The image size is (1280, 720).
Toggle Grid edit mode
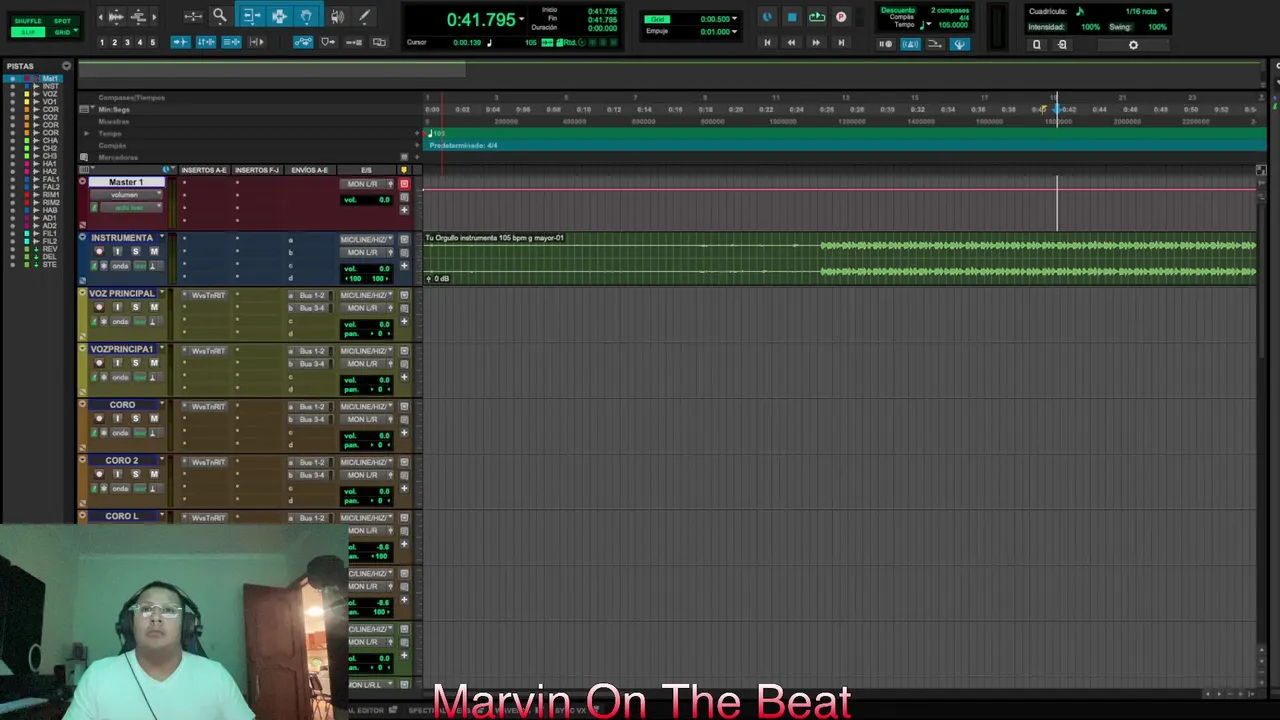point(62,32)
